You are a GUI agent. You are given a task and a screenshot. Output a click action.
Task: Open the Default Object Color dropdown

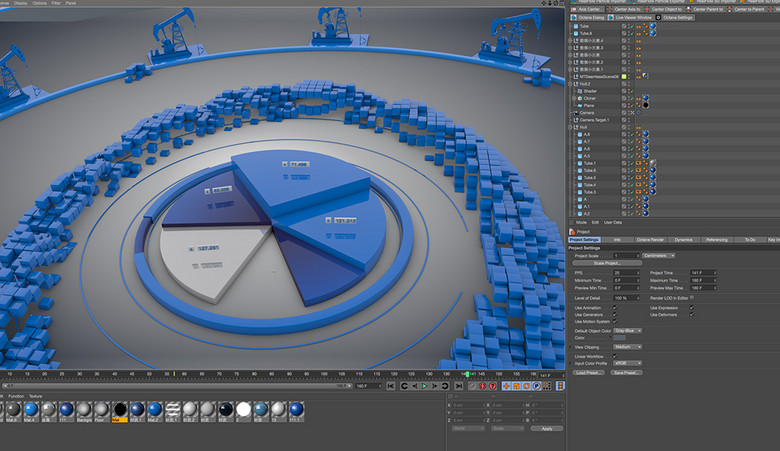click(x=627, y=329)
